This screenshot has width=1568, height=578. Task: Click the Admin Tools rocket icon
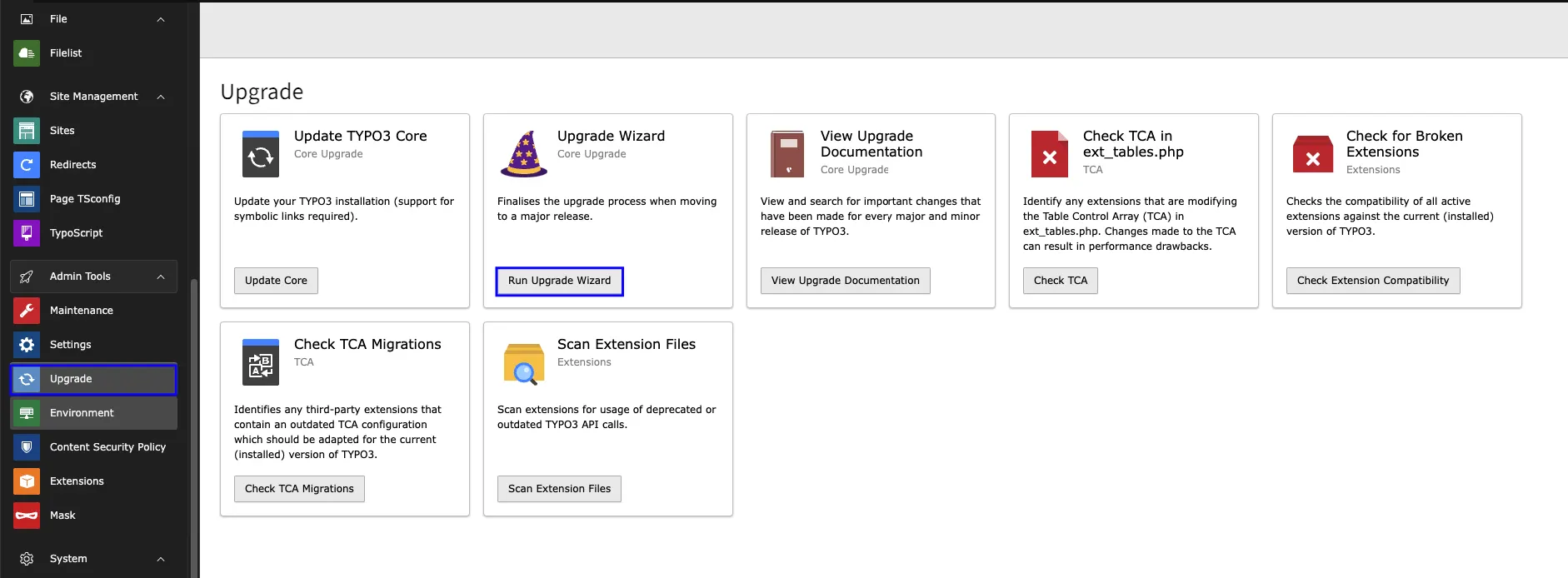tap(27, 277)
